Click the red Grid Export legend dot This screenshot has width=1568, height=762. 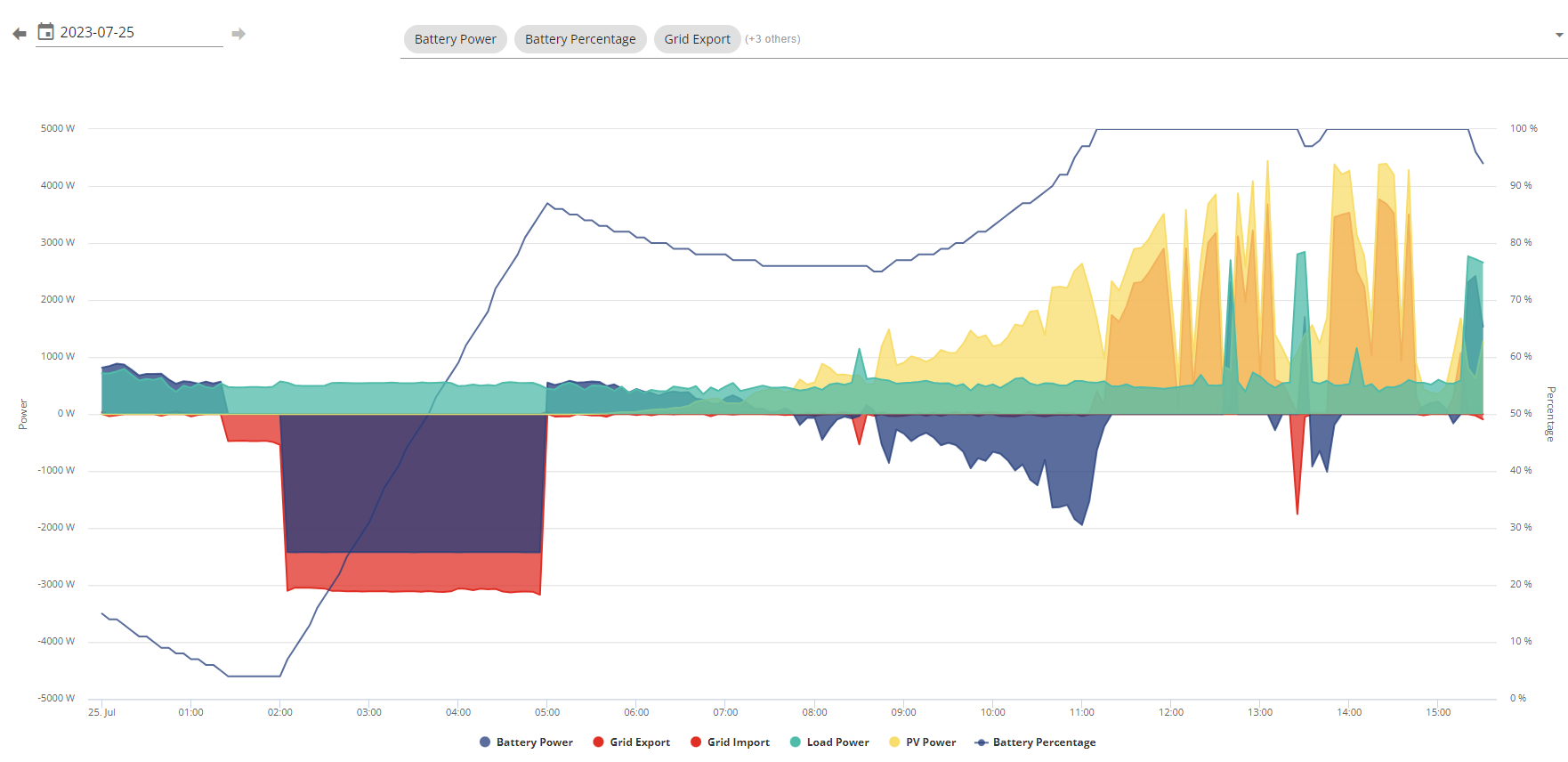pyautogui.click(x=598, y=742)
